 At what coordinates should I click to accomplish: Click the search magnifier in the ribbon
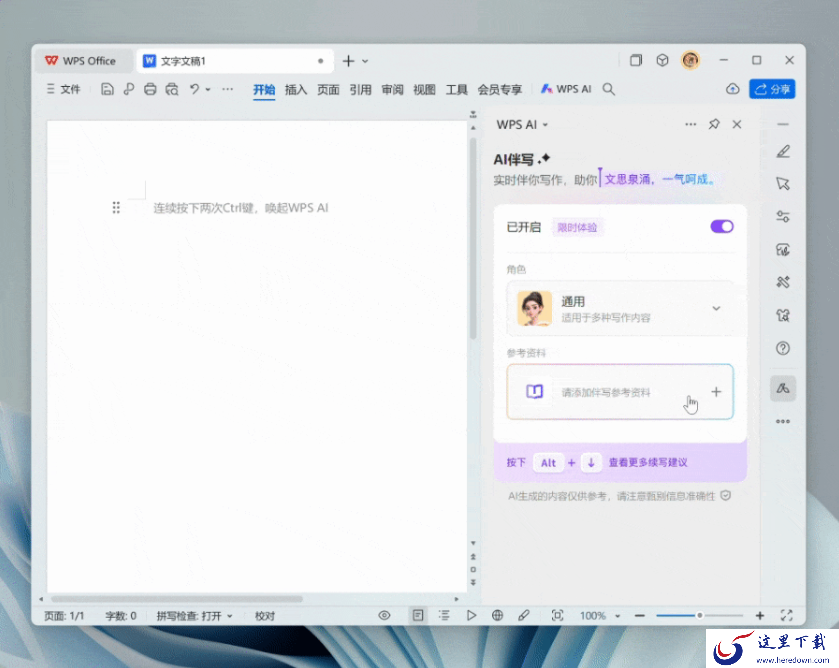(608, 89)
